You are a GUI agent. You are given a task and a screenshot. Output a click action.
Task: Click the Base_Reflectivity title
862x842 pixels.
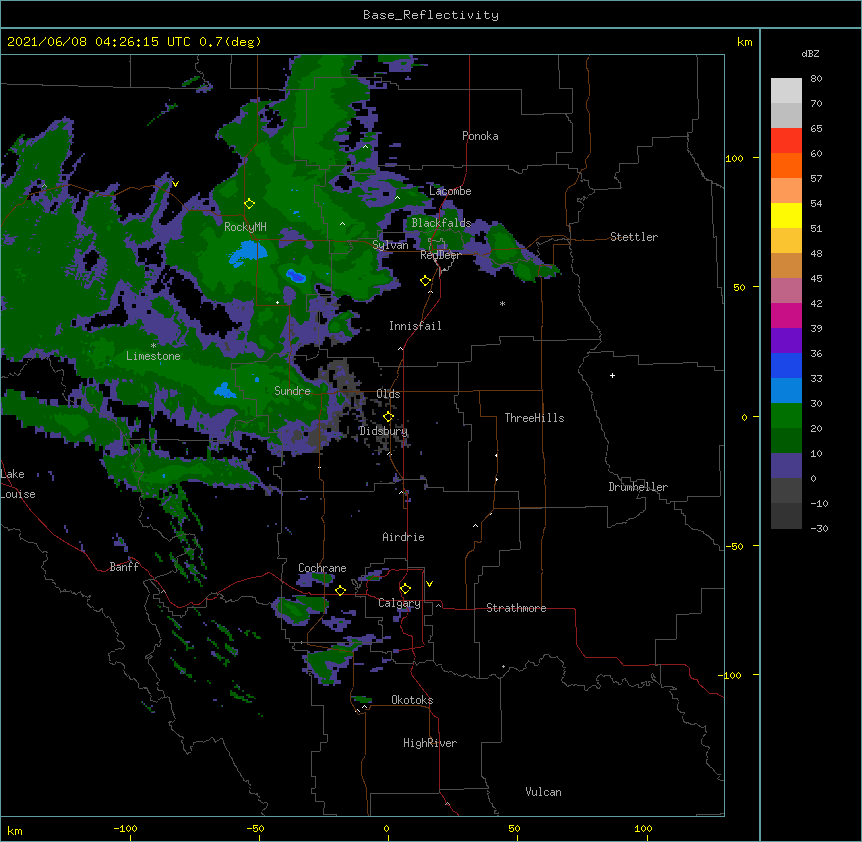[x=431, y=15]
